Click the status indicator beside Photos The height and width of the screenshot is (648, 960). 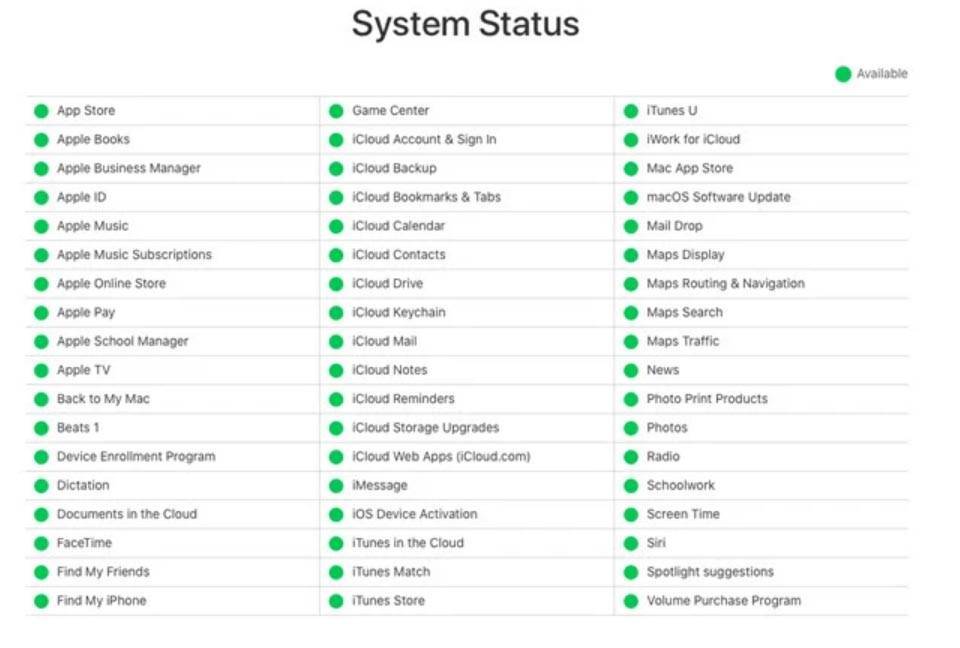(631, 428)
